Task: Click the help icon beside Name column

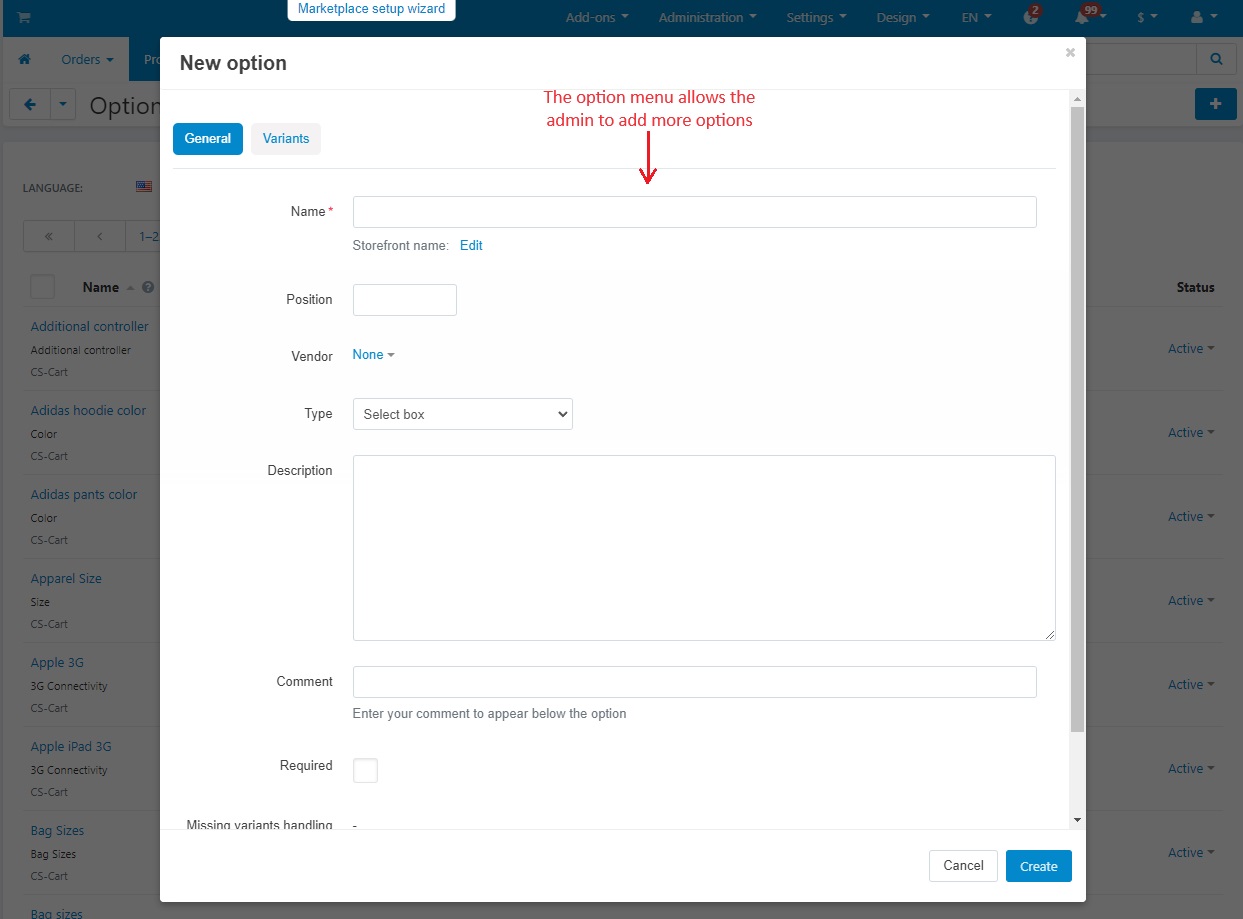Action: point(148,287)
